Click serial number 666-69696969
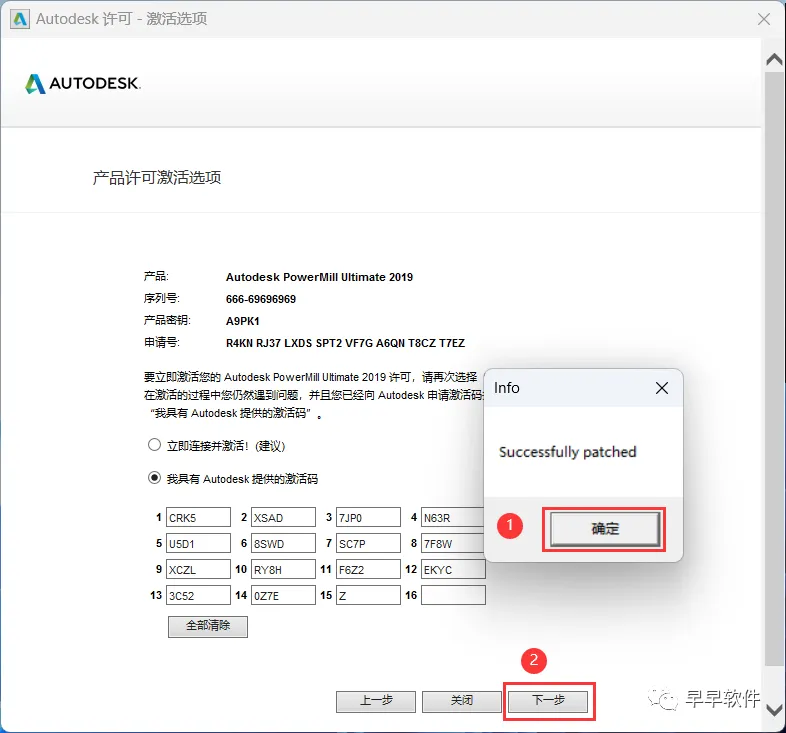The image size is (786, 733). click(261, 299)
